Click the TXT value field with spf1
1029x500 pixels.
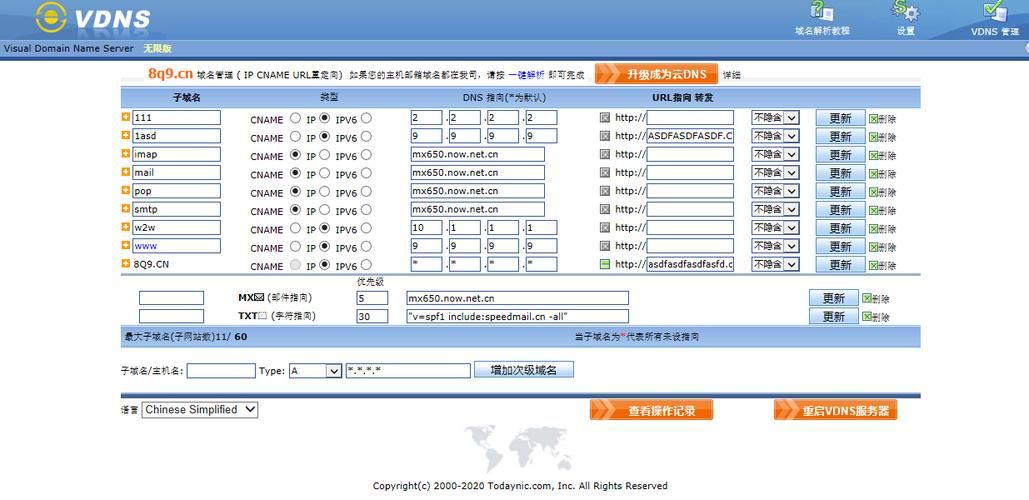(517, 316)
